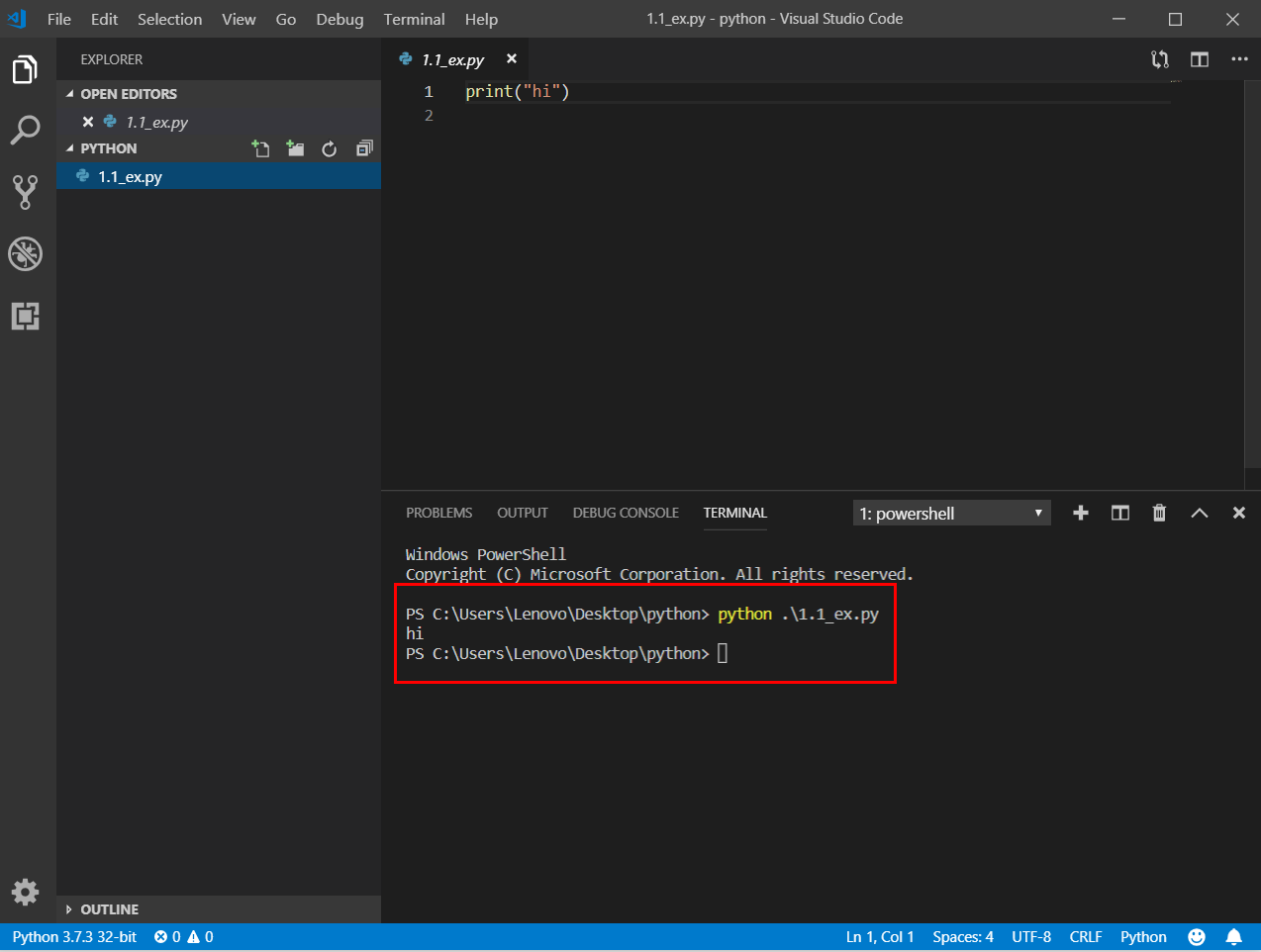The image size is (1261, 952).
Task: Open the editor More Actions menu
Action: [x=1239, y=59]
